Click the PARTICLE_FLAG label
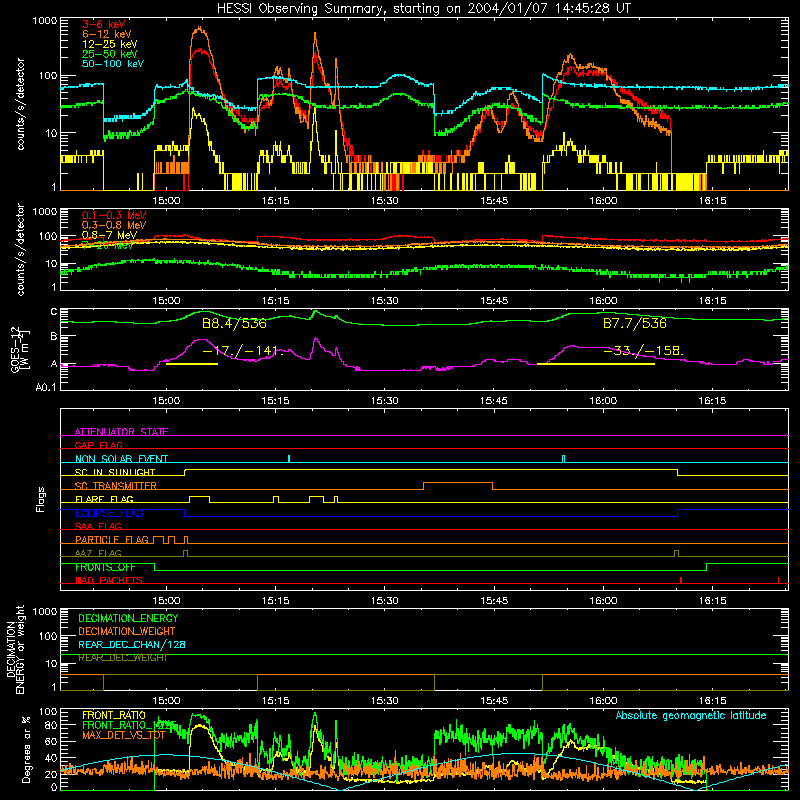The height and width of the screenshot is (800, 800). click(112, 540)
